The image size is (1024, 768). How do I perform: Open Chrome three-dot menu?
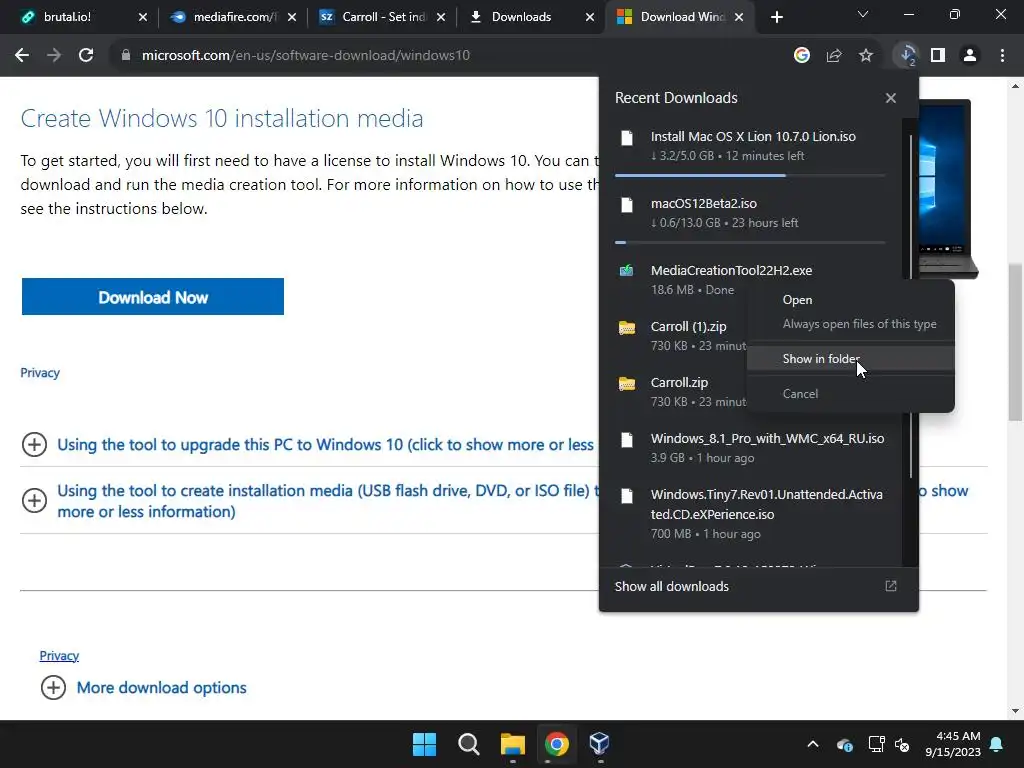(x=1002, y=56)
